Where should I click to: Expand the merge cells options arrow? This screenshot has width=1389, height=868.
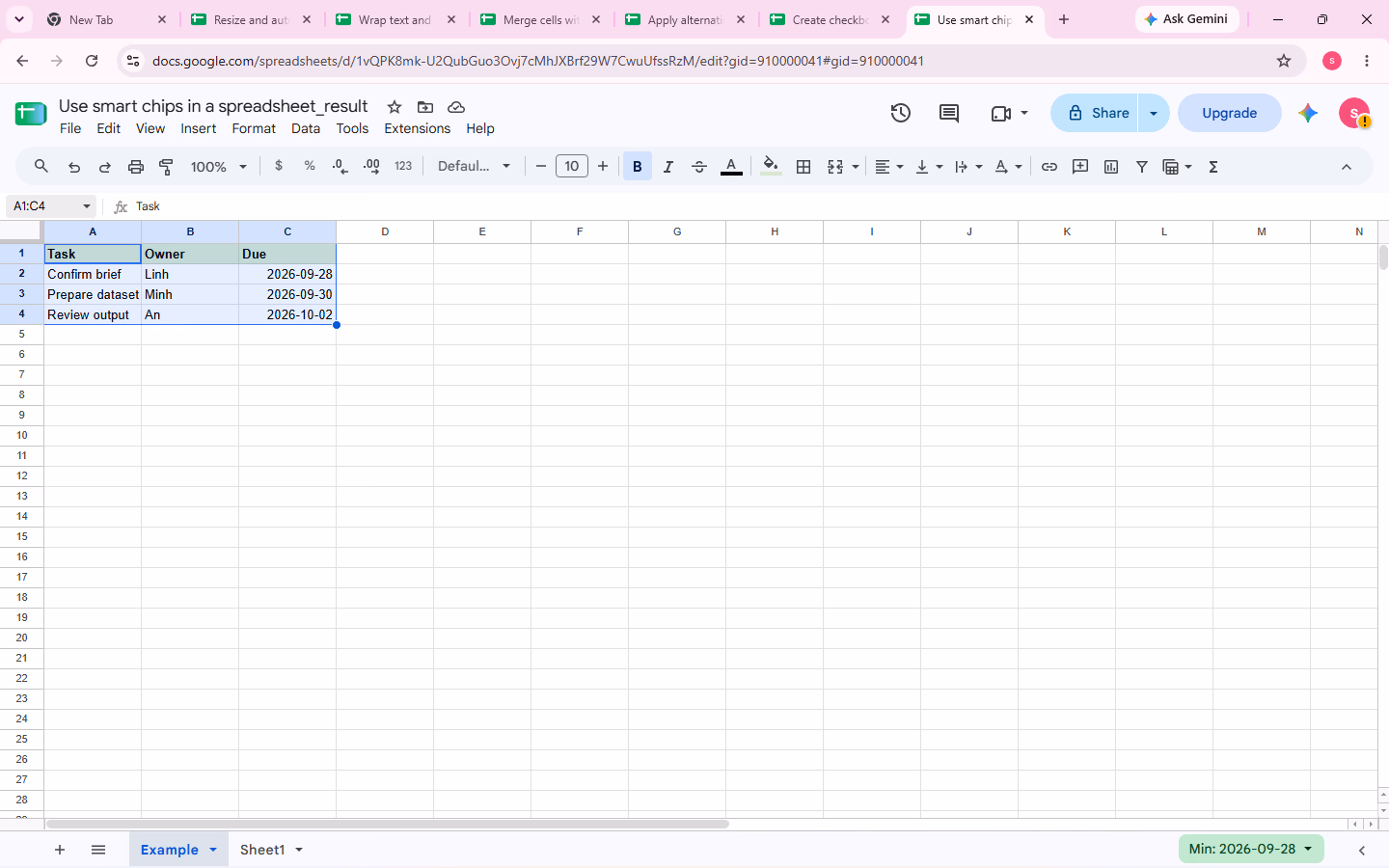pos(856,167)
